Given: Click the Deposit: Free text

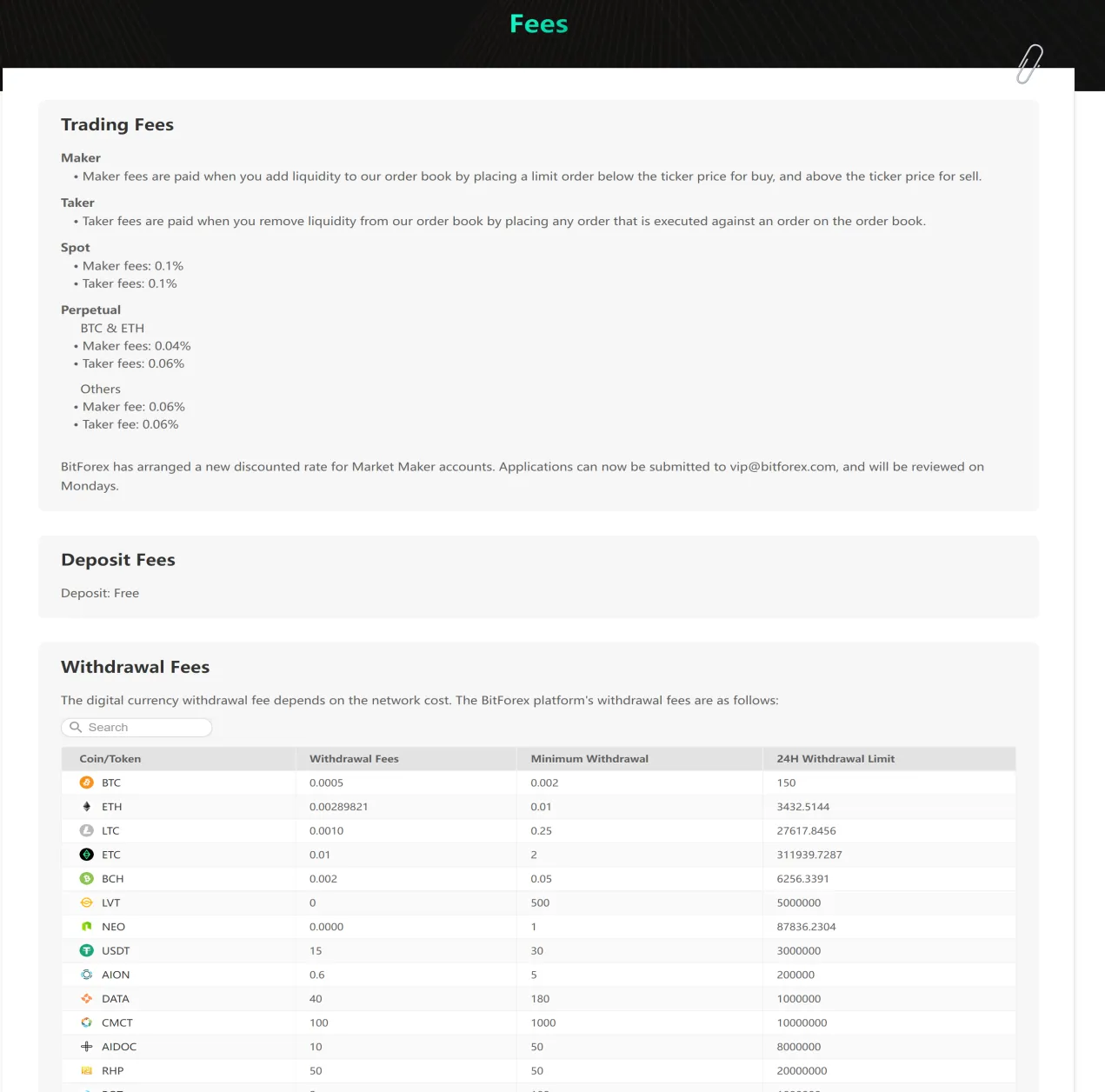Looking at the screenshot, I should click(100, 593).
